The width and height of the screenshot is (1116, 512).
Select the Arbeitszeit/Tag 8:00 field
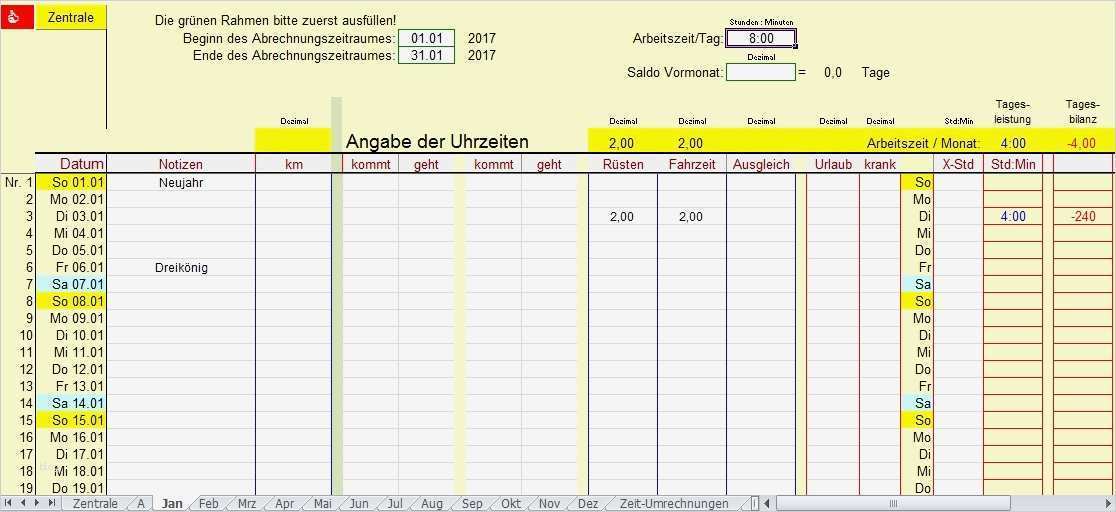761,38
